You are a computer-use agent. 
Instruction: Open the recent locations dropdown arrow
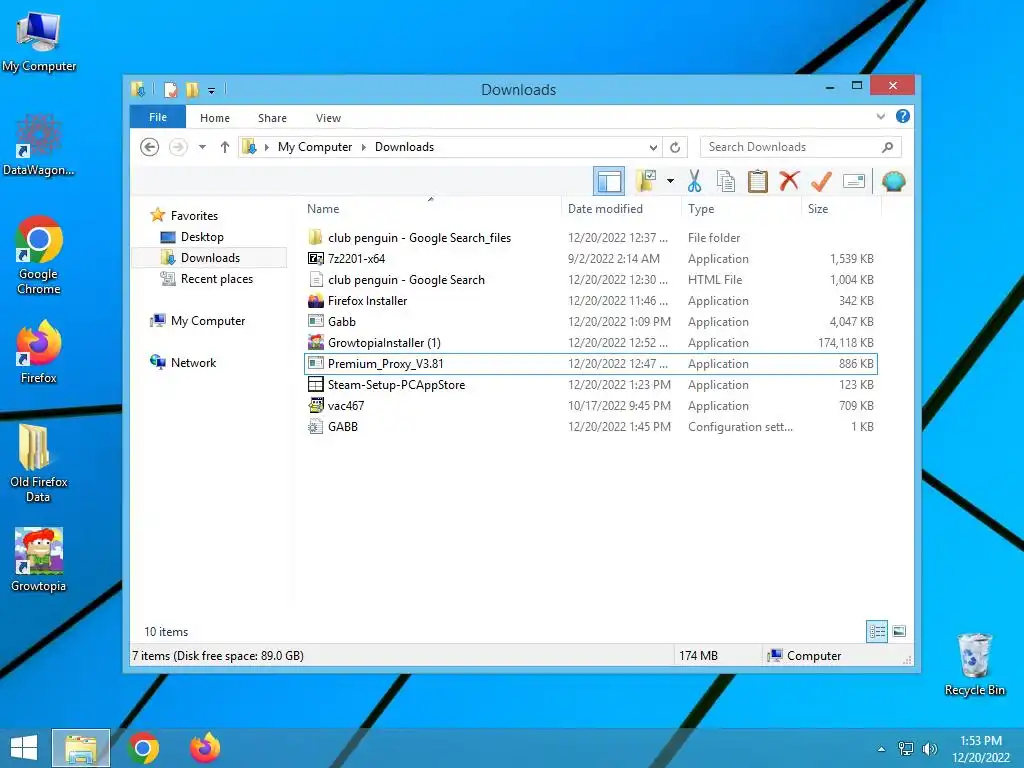202,147
